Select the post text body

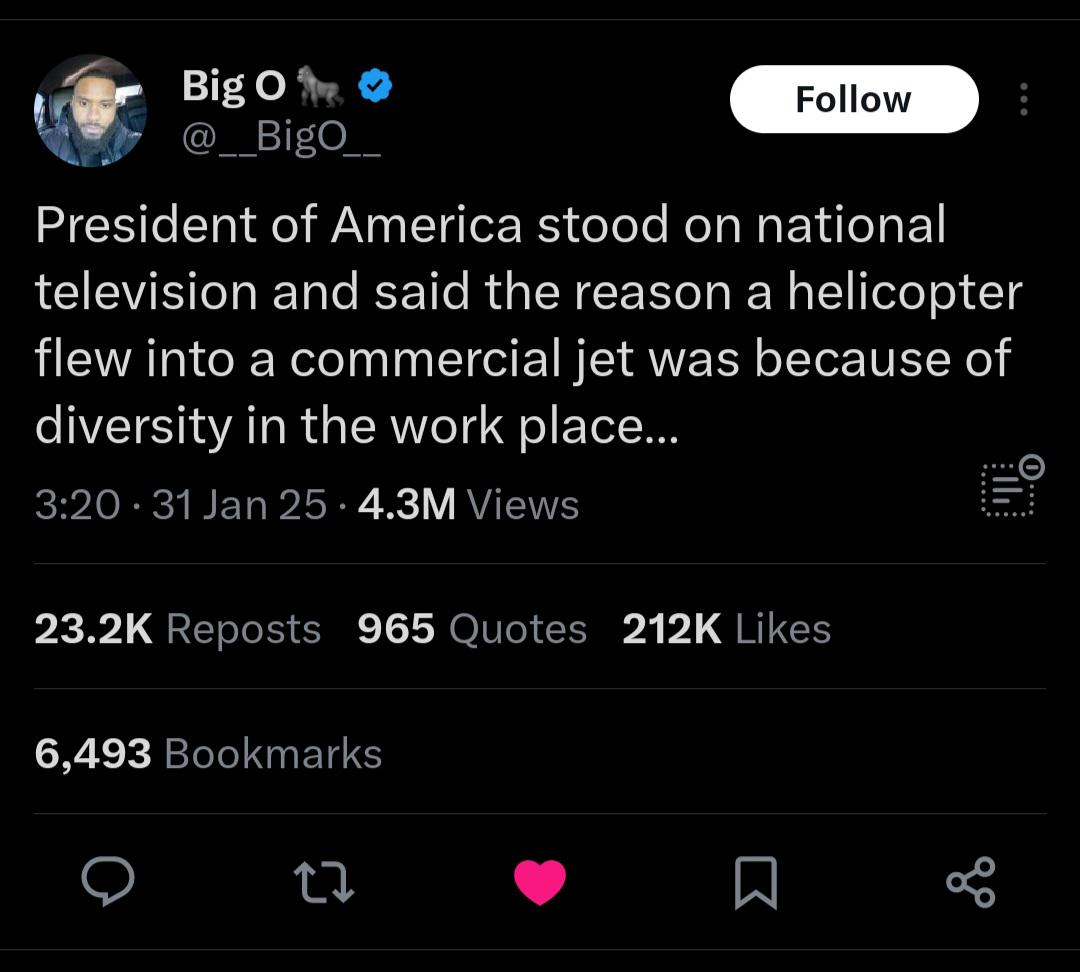[529, 325]
